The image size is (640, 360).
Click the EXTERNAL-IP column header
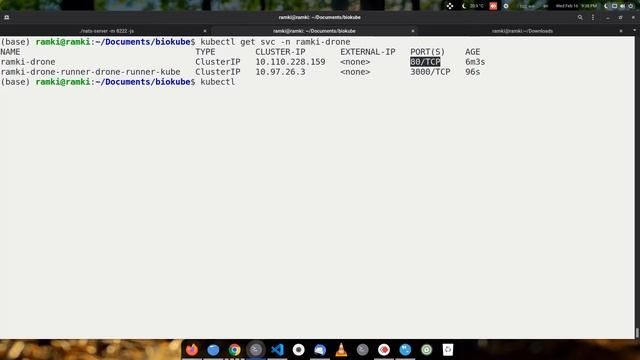(368, 52)
